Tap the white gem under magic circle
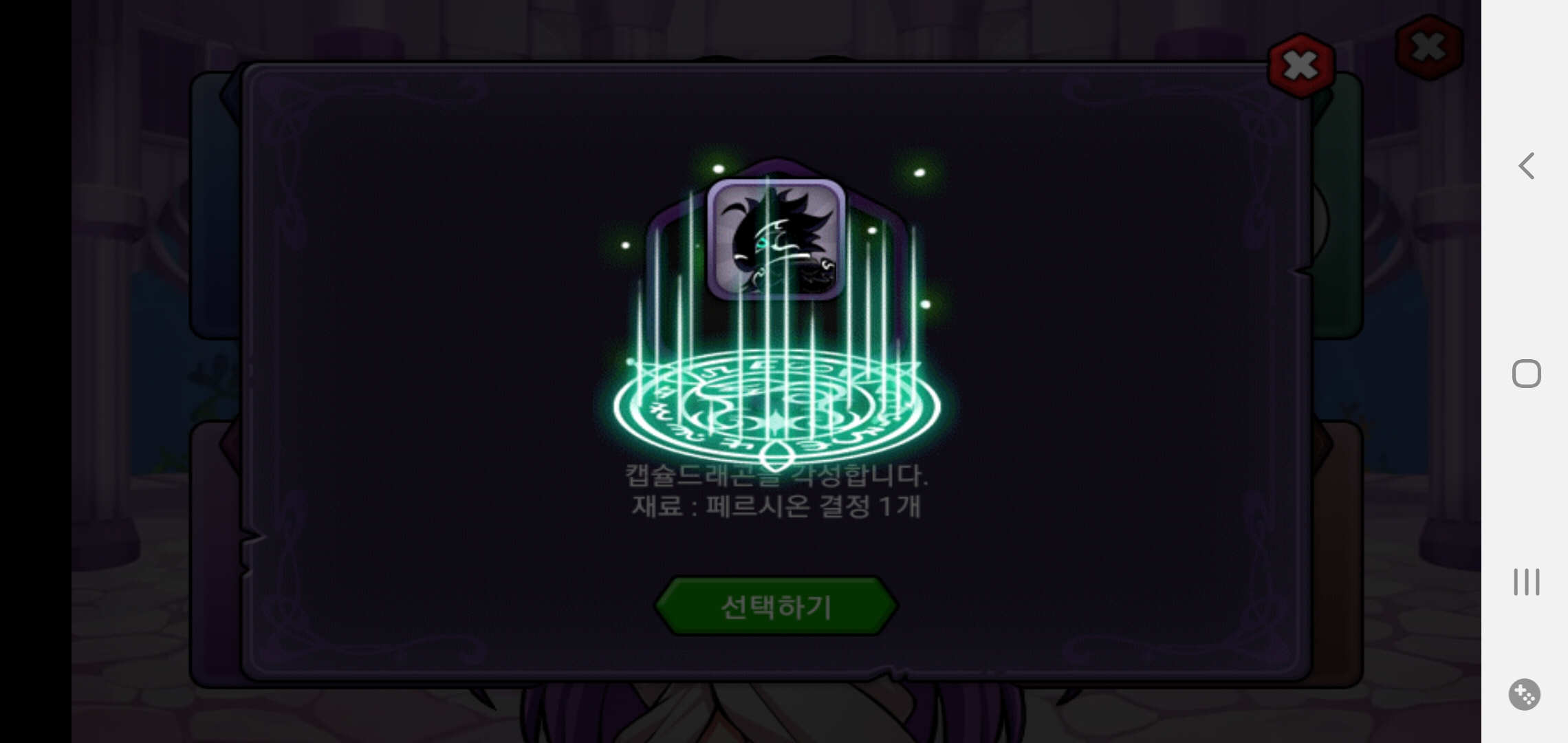The image size is (1568, 743). click(776, 456)
